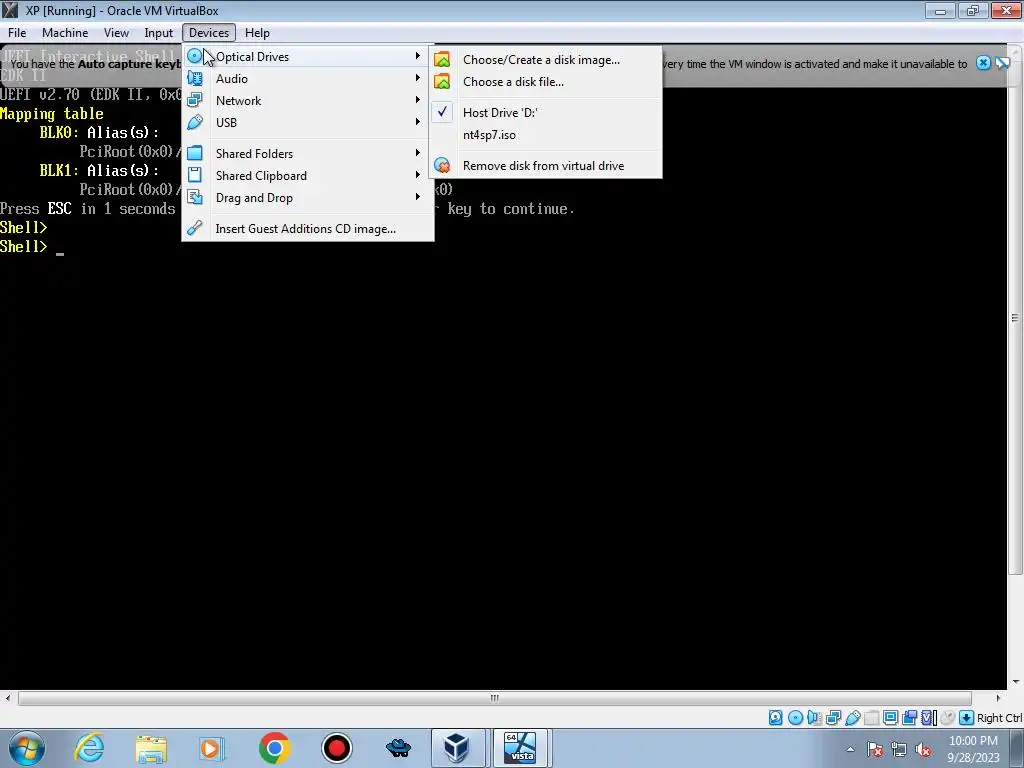Open the Help menu
1024x768 pixels.
coord(257,33)
